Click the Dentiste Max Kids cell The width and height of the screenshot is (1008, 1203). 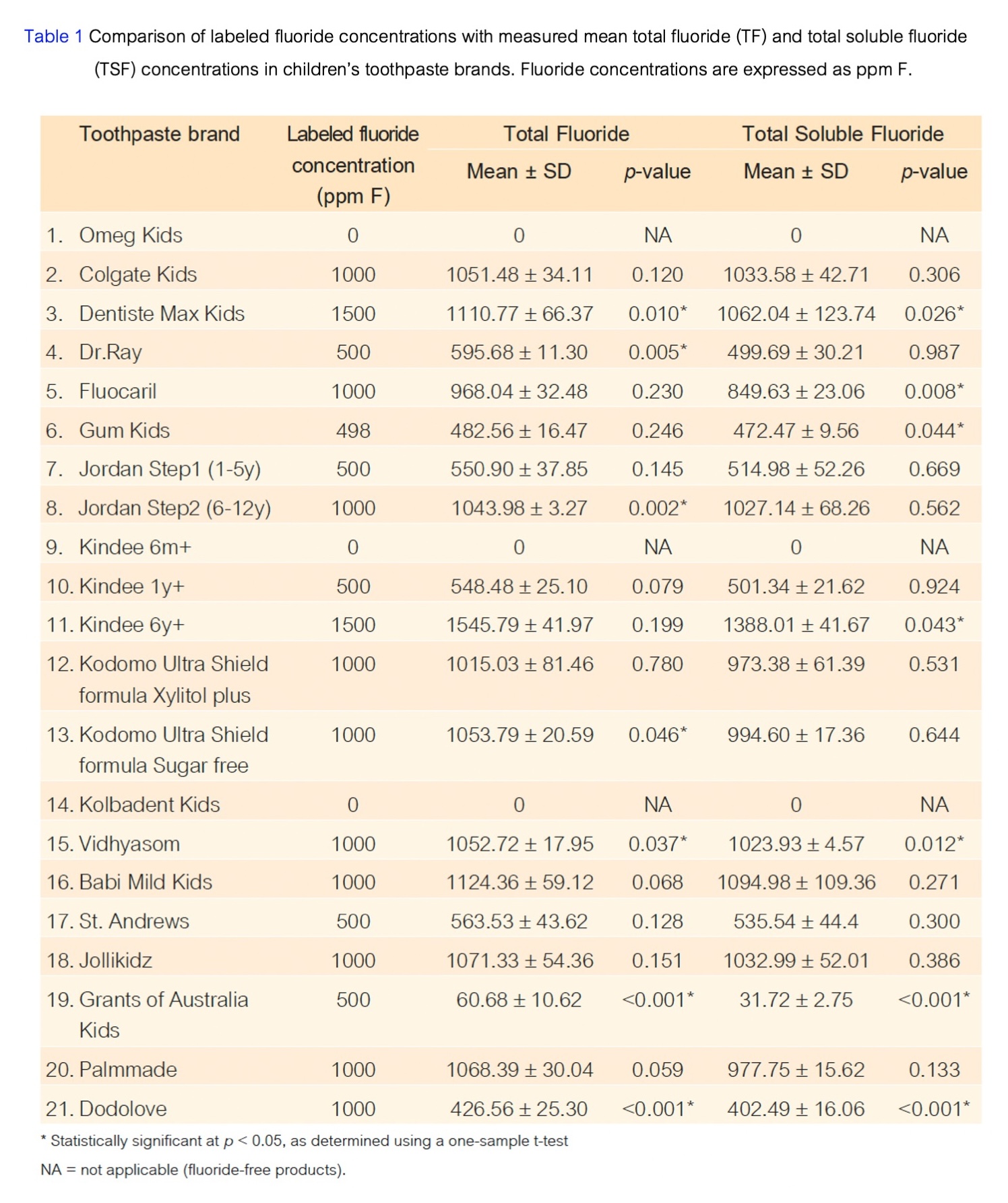point(162,313)
